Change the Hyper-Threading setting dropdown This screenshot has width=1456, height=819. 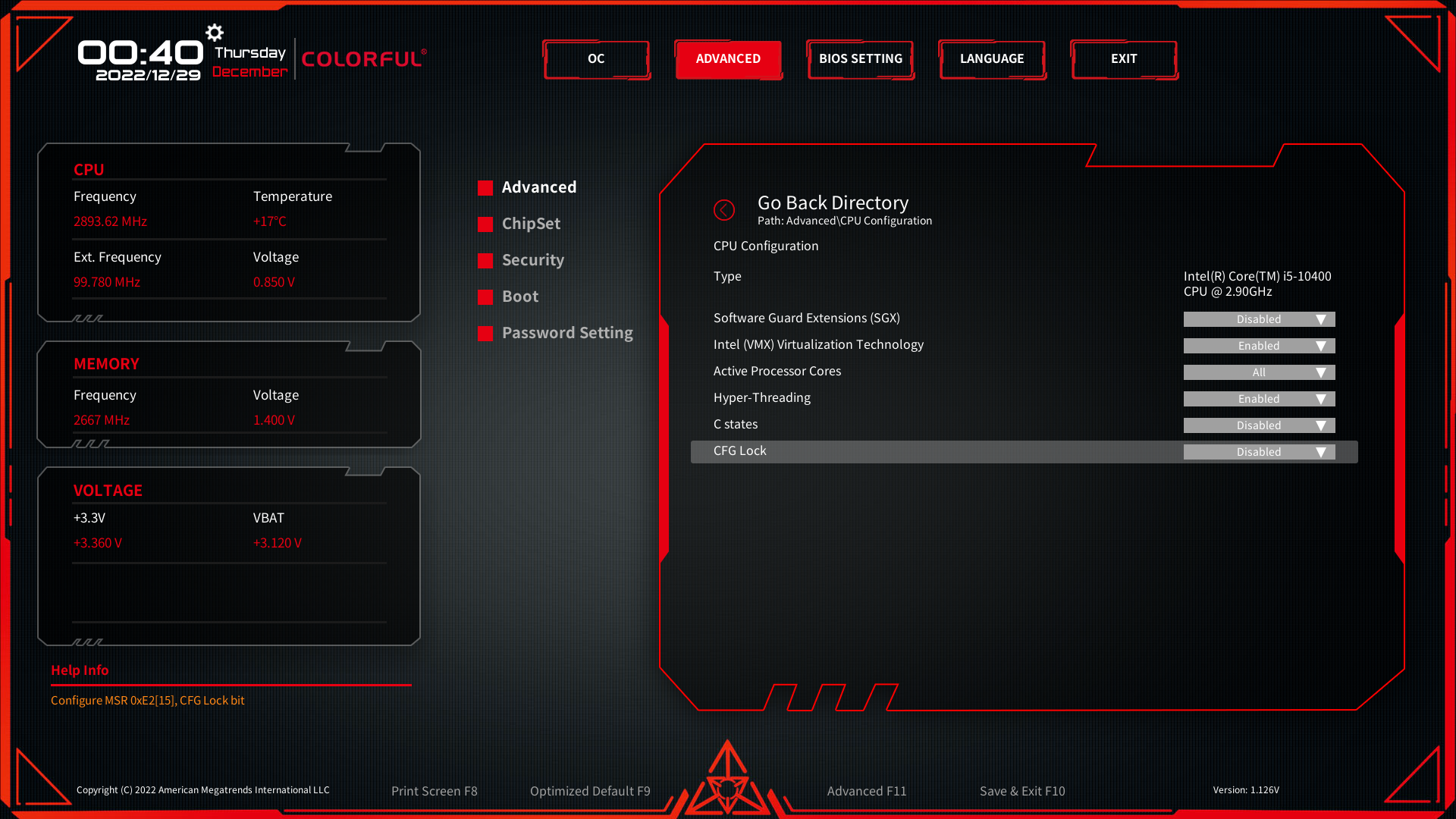(x=1259, y=399)
